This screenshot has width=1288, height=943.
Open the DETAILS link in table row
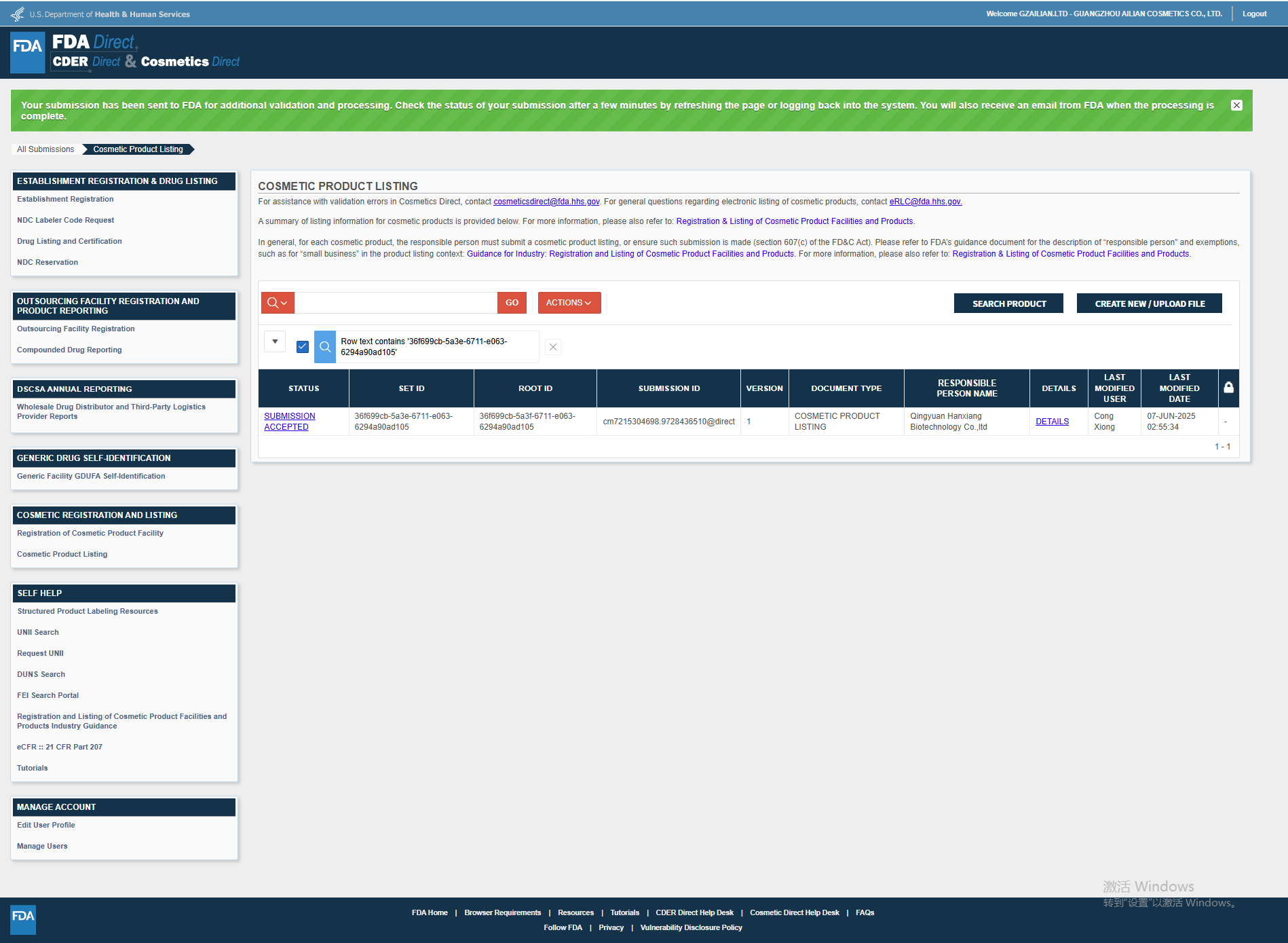1052,422
